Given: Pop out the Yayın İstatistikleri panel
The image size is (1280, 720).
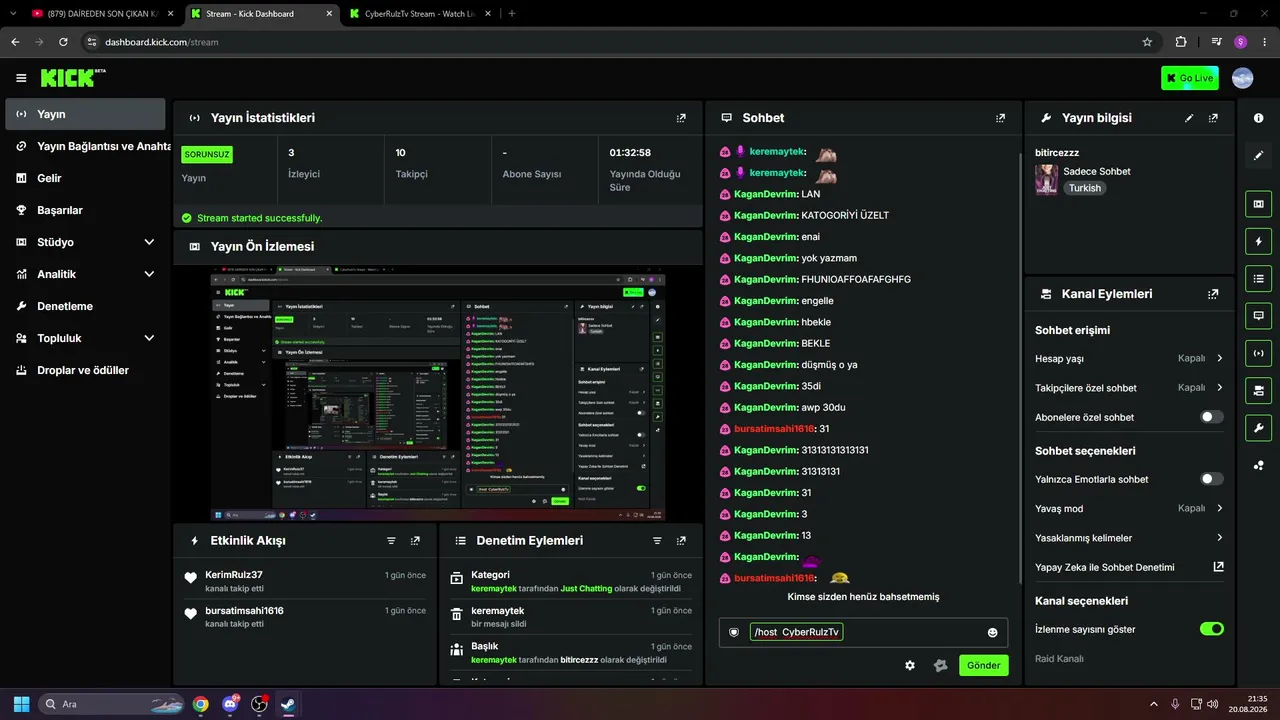Looking at the screenshot, I should pyautogui.click(x=681, y=118).
